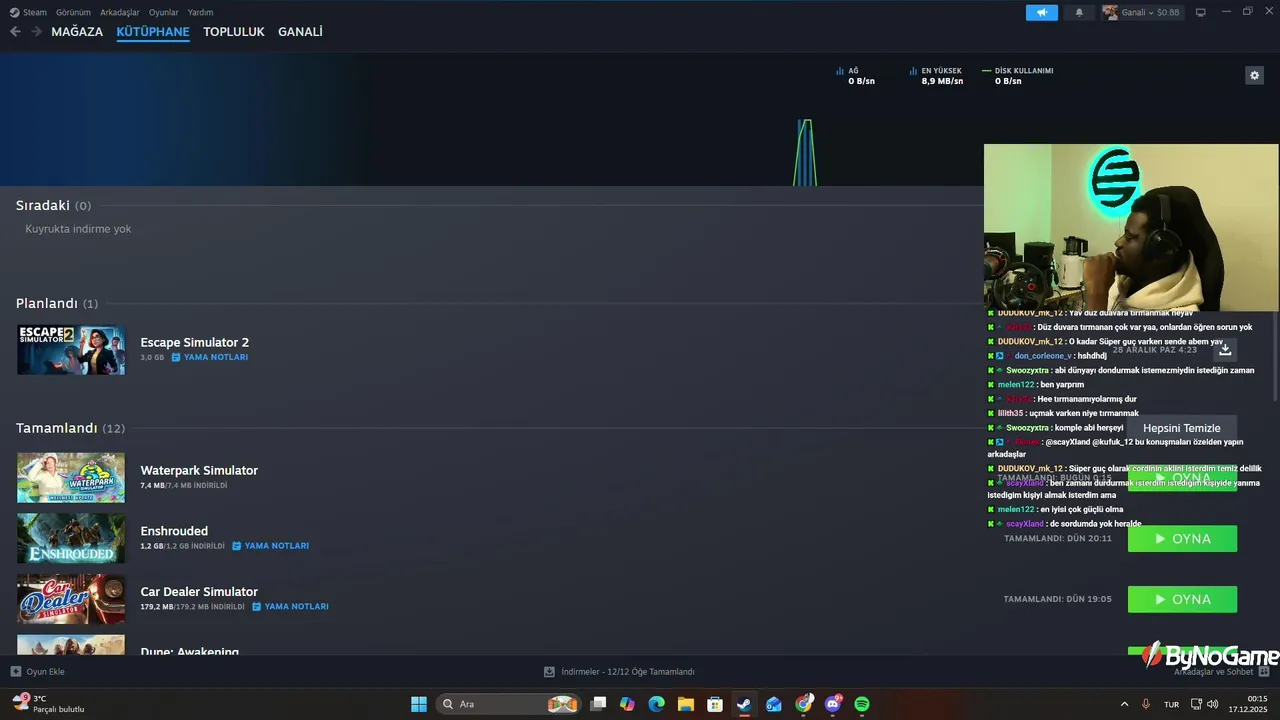
Task: Open Spotify from the taskbar
Action: (x=862, y=704)
